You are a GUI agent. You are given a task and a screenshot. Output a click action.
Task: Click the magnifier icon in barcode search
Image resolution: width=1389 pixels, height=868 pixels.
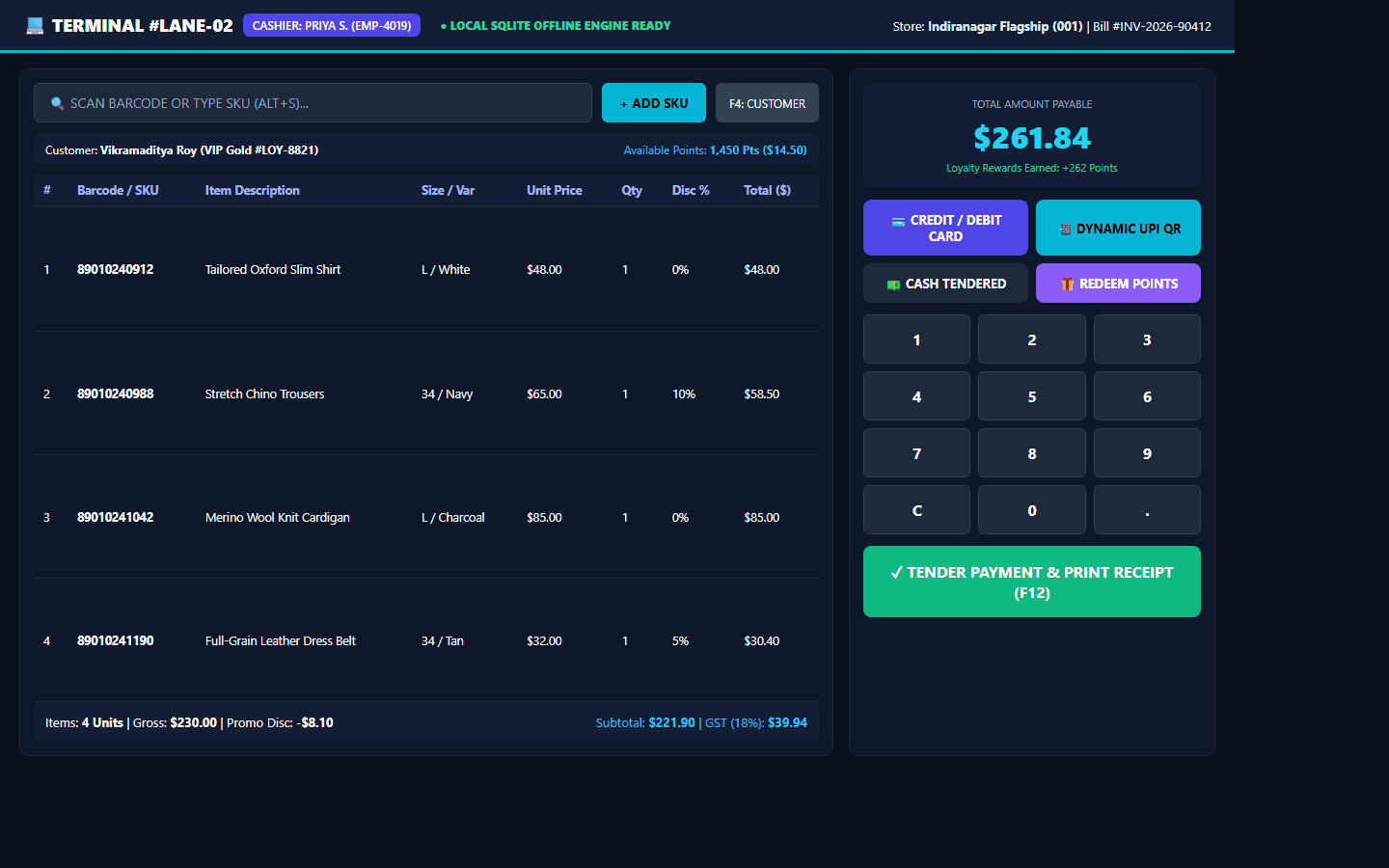coord(57,103)
